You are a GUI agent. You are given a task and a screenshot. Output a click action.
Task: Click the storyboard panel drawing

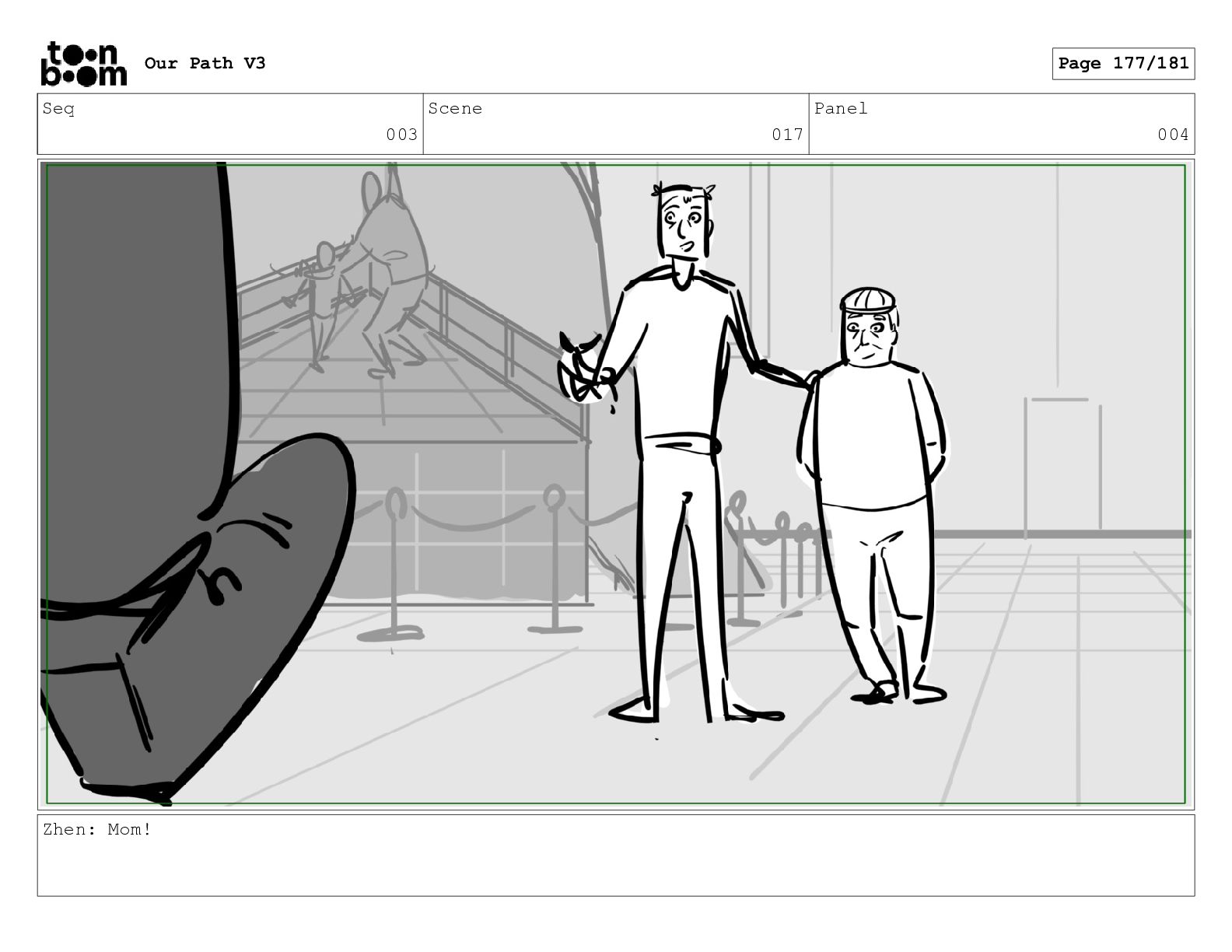click(x=616, y=484)
